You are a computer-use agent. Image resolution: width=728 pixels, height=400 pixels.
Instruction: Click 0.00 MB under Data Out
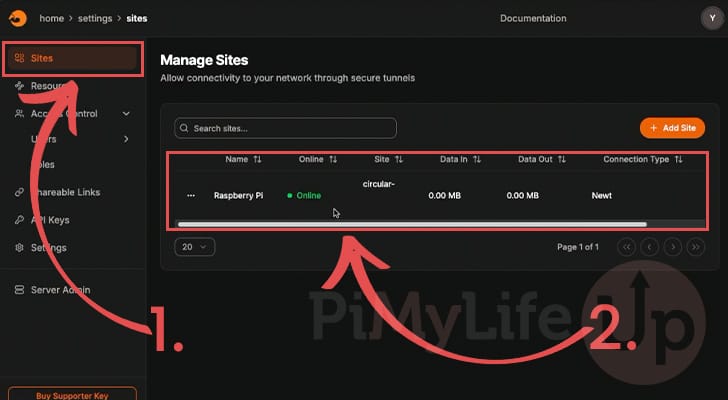[522, 196]
